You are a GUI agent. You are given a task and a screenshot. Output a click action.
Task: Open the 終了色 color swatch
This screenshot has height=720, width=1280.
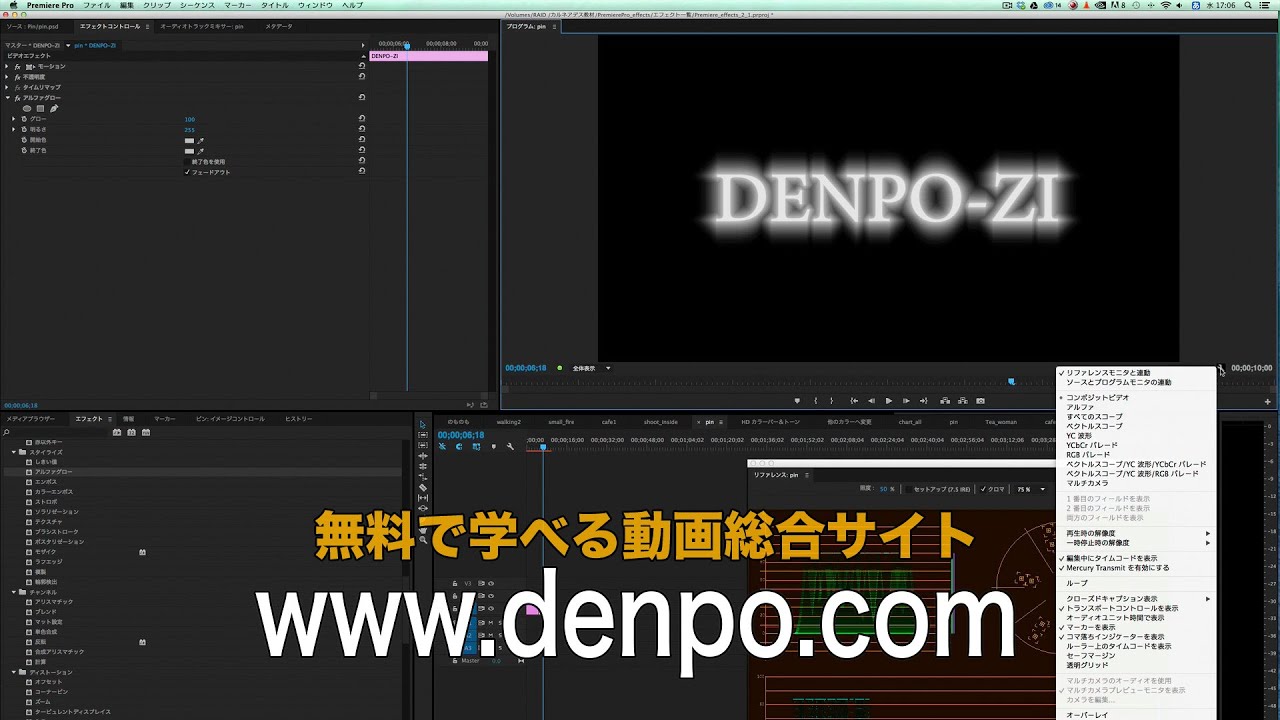(189, 151)
